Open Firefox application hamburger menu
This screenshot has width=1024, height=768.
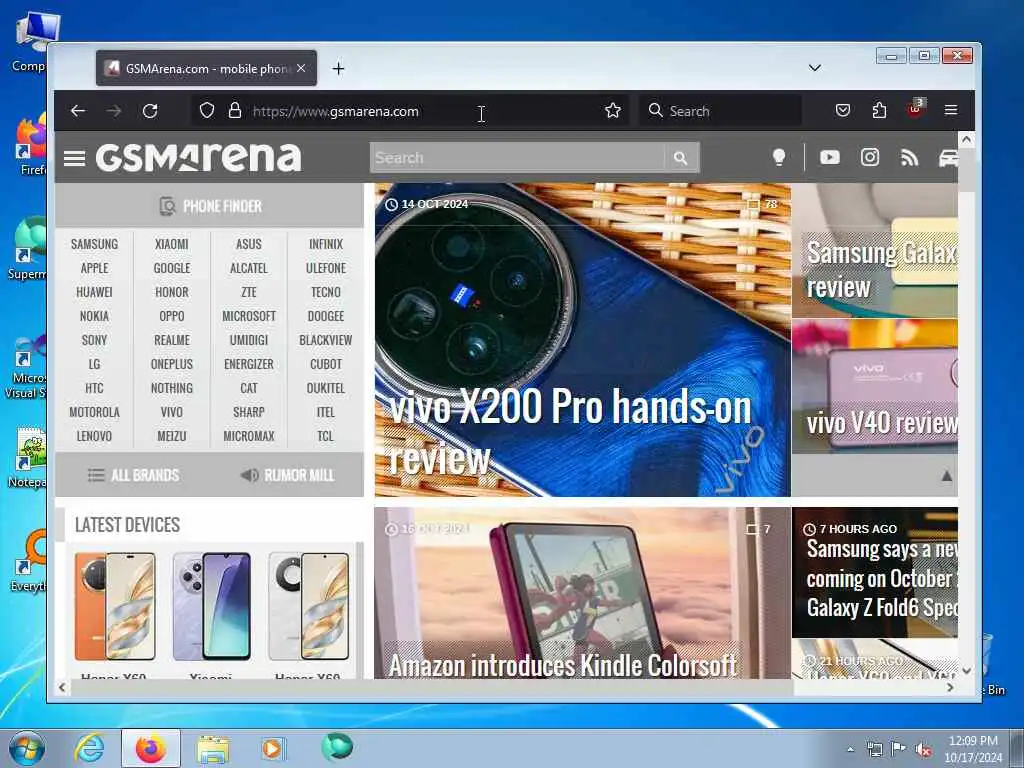(951, 110)
